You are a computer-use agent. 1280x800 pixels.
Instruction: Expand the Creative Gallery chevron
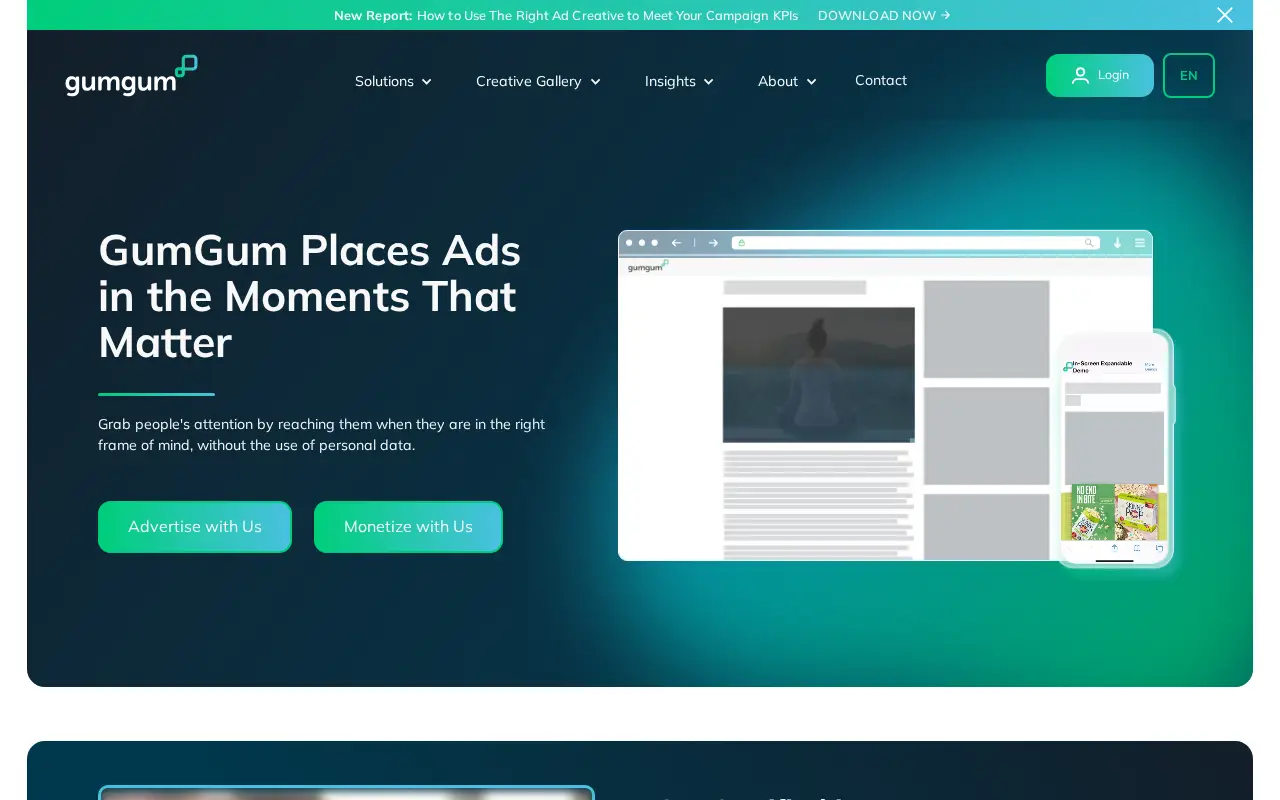point(595,82)
